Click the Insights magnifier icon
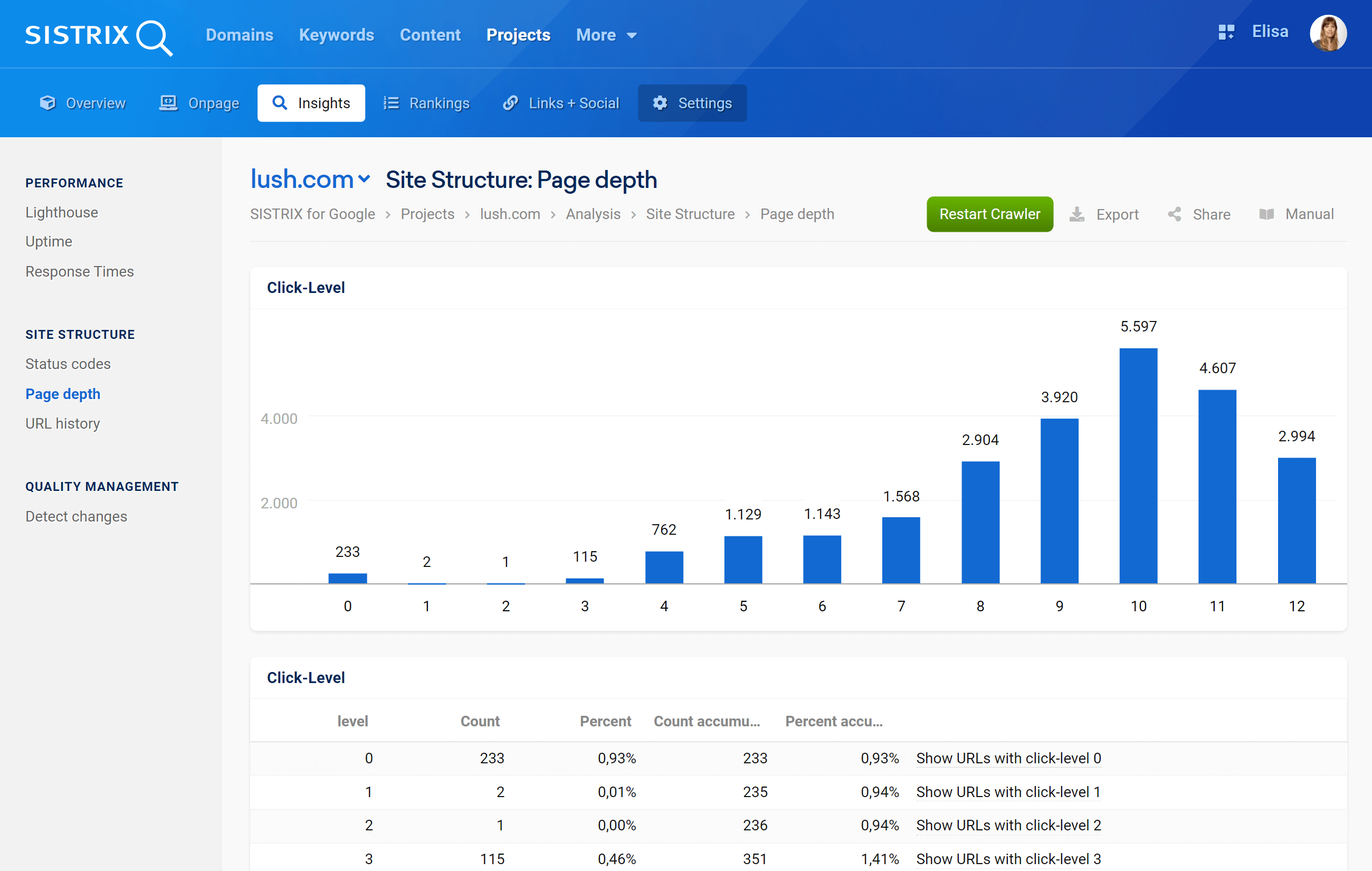The height and width of the screenshot is (871, 1372). click(x=280, y=103)
